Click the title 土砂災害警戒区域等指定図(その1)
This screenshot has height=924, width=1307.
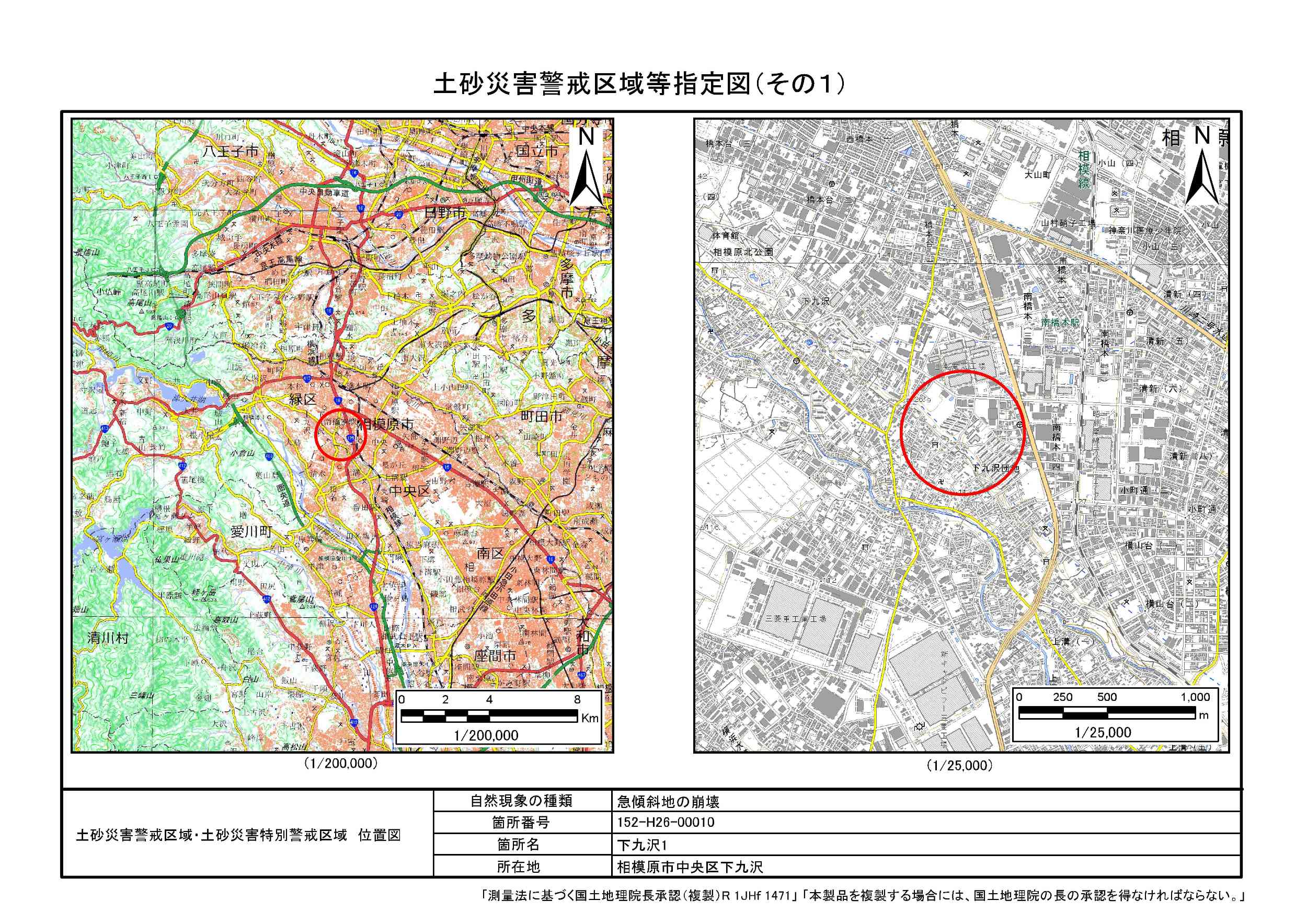[639, 84]
